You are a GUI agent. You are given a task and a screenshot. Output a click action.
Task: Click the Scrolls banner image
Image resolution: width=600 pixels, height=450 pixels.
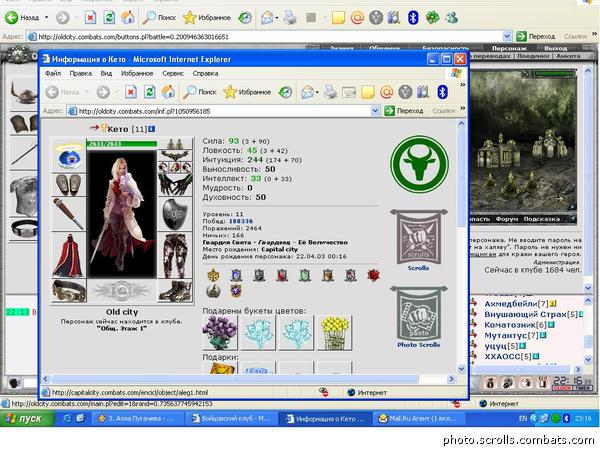tap(419, 236)
